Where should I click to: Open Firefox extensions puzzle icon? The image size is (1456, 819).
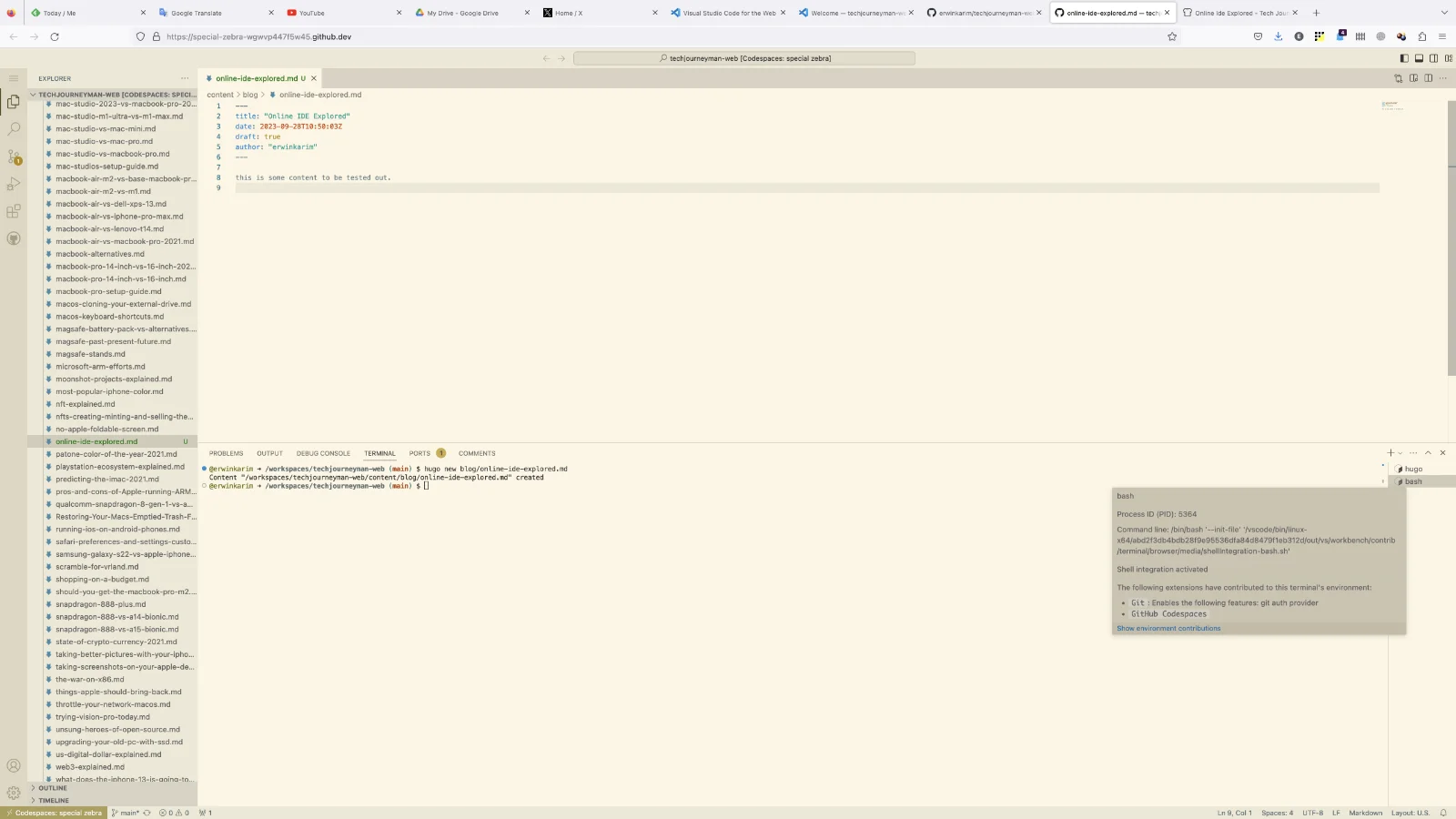1421,36
